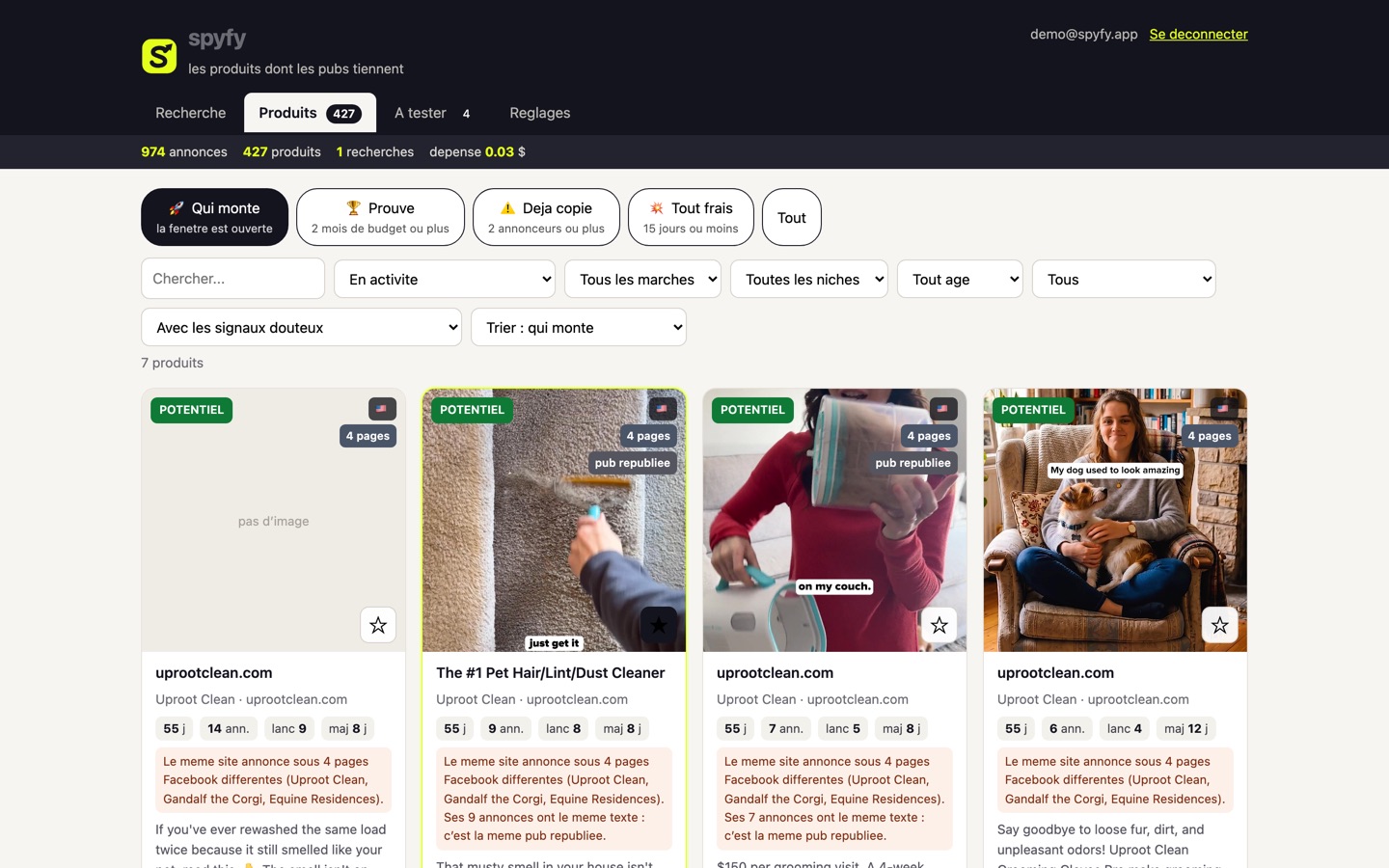Click the flag badge on the red sweater image
This screenshot has width=1389, height=868.
[943, 409]
